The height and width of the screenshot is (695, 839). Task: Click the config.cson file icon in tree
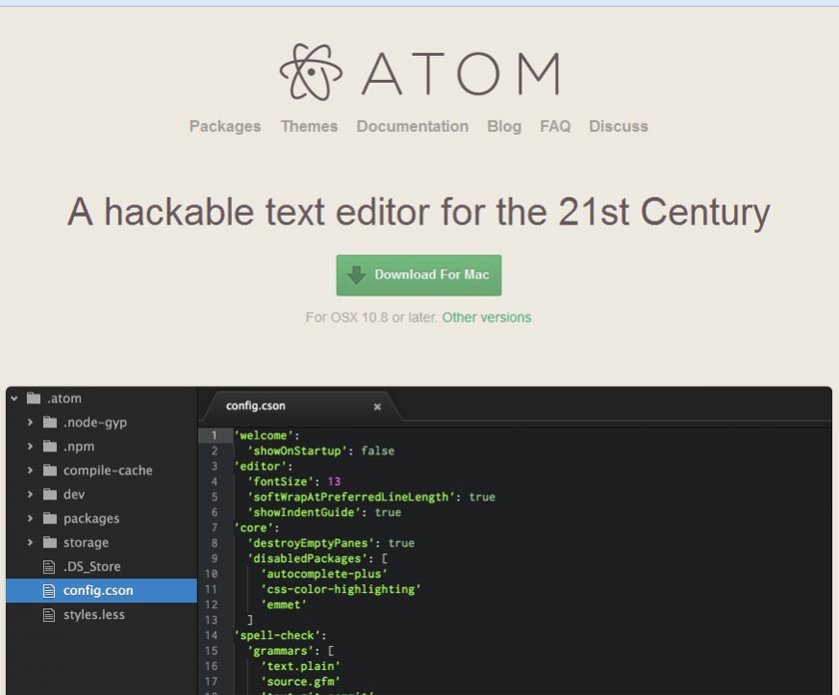tap(49, 591)
